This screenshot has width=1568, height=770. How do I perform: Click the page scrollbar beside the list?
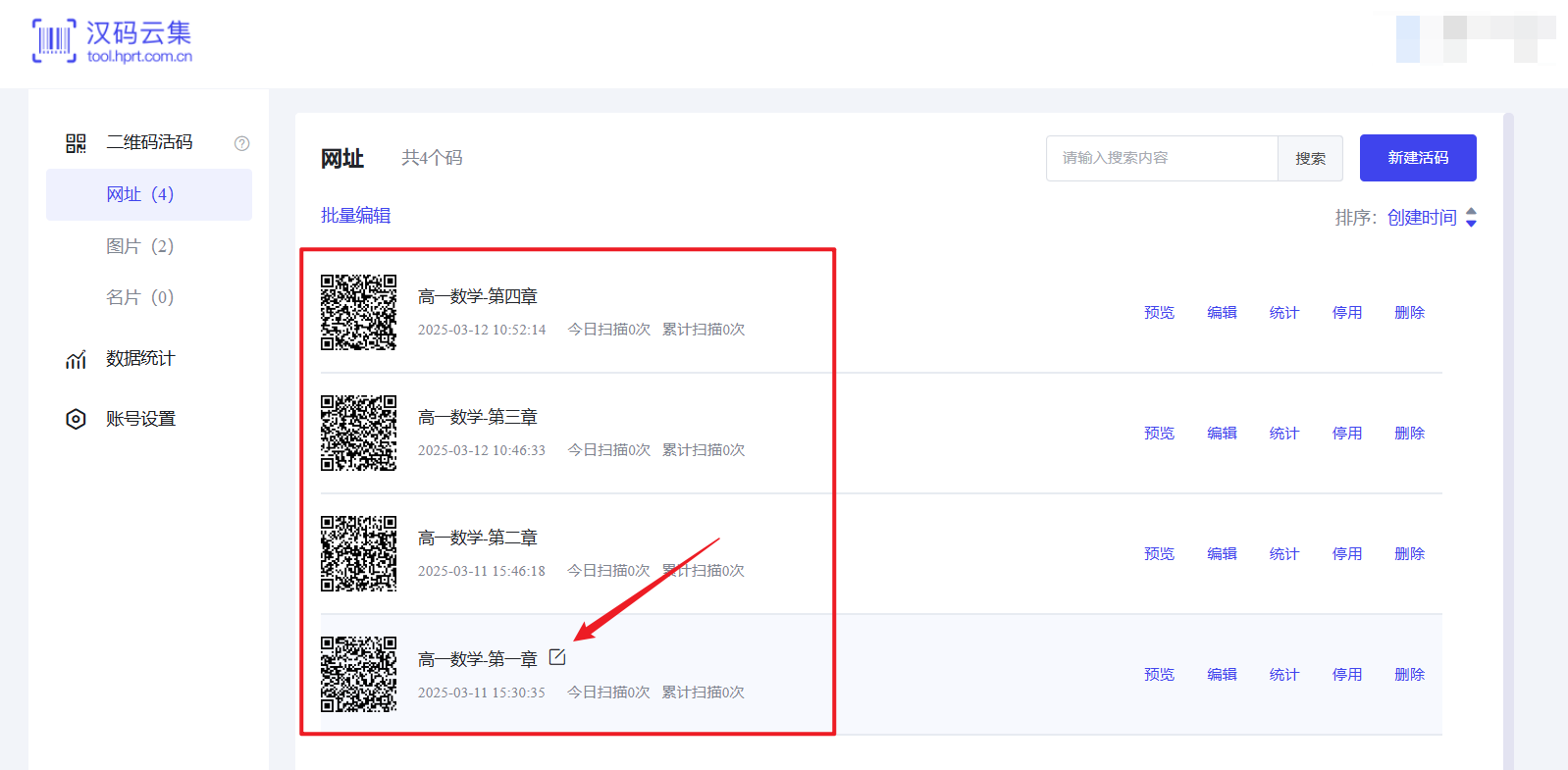click(1508, 441)
